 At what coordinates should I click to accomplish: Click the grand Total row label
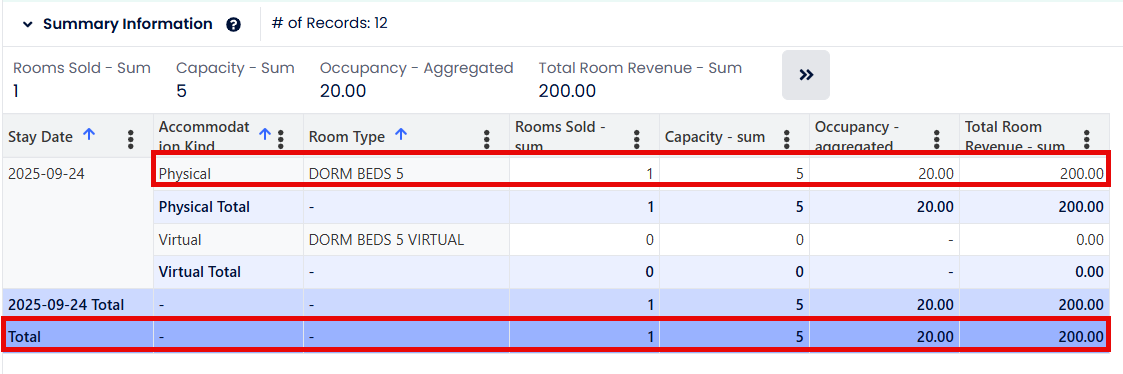click(24, 337)
